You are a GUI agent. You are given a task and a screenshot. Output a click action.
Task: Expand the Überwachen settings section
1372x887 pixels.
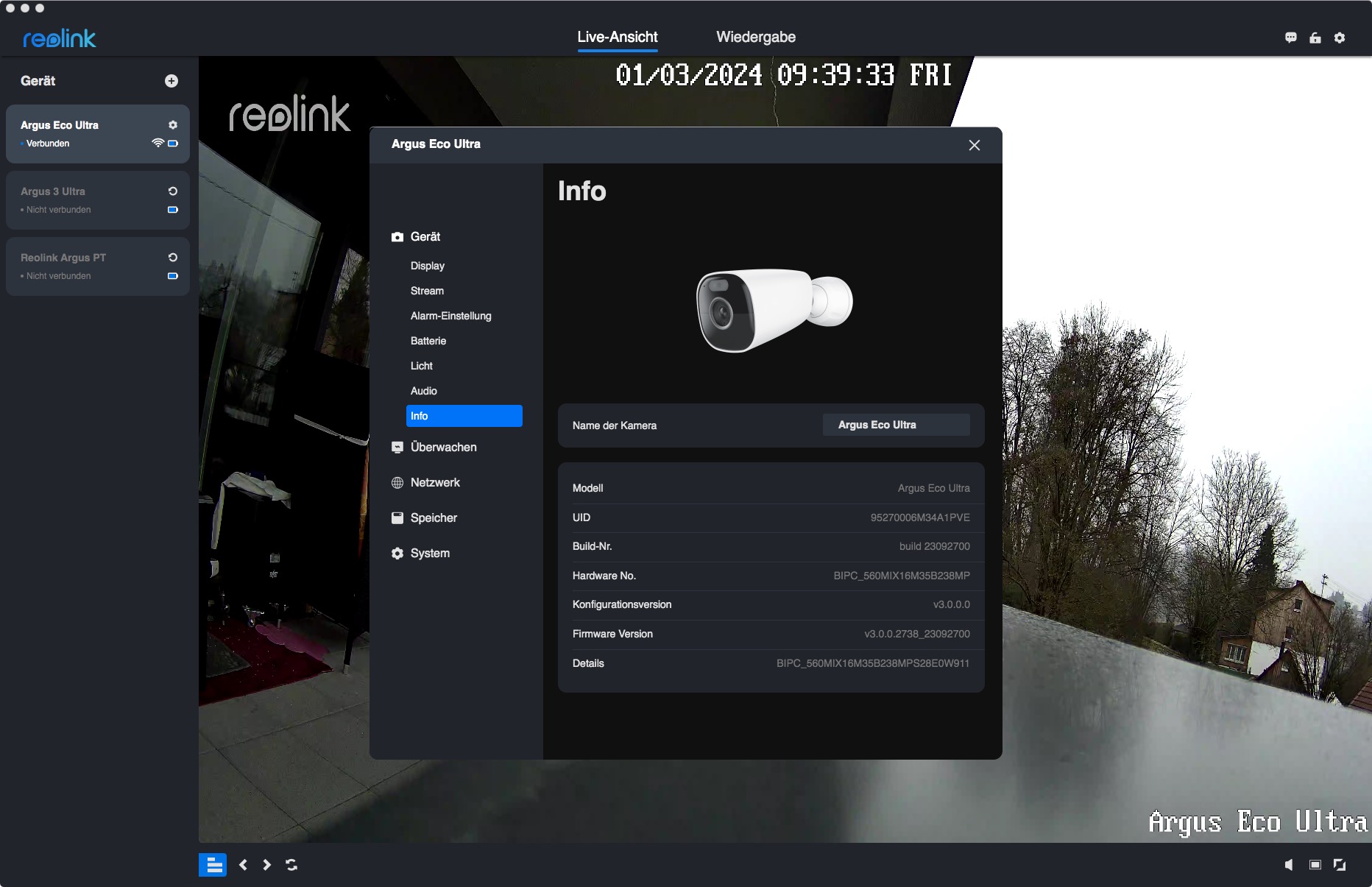(x=443, y=448)
